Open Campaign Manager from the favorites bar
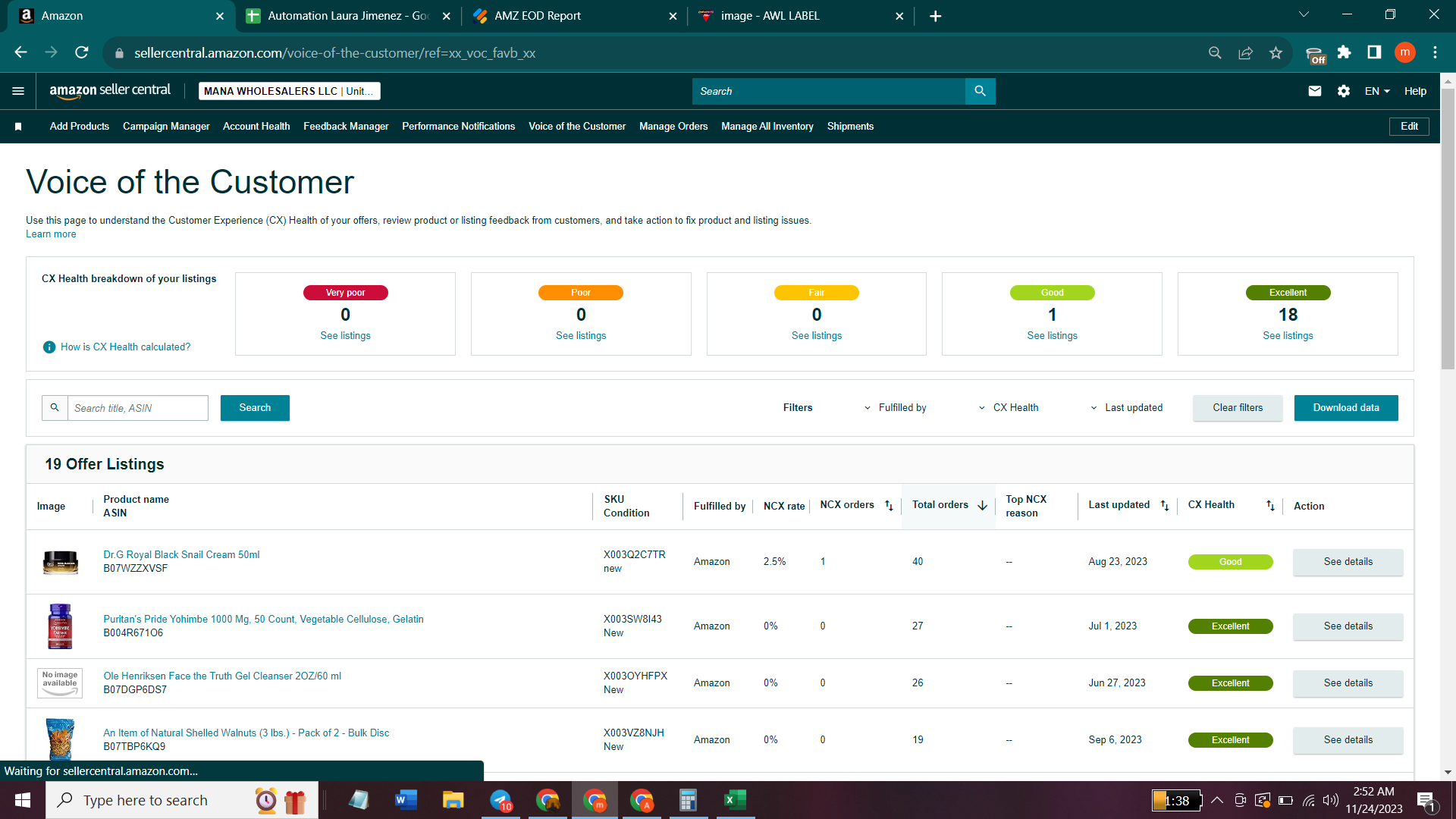Image resolution: width=1456 pixels, height=819 pixels. coord(166,127)
